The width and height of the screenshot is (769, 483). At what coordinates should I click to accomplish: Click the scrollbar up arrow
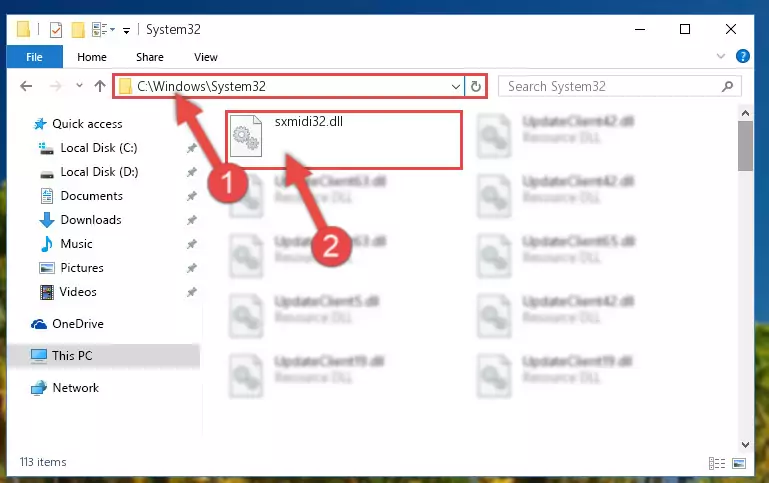(x=745, y=113)
